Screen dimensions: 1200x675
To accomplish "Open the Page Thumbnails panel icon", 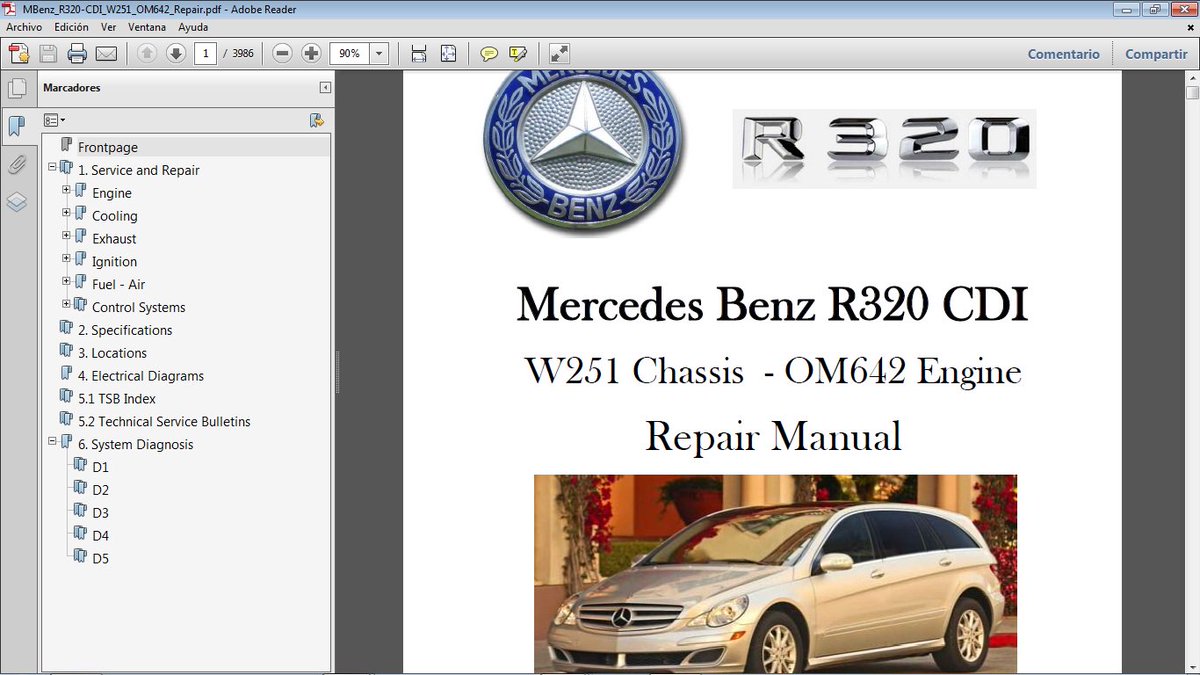I will click(x=17, y=88).
